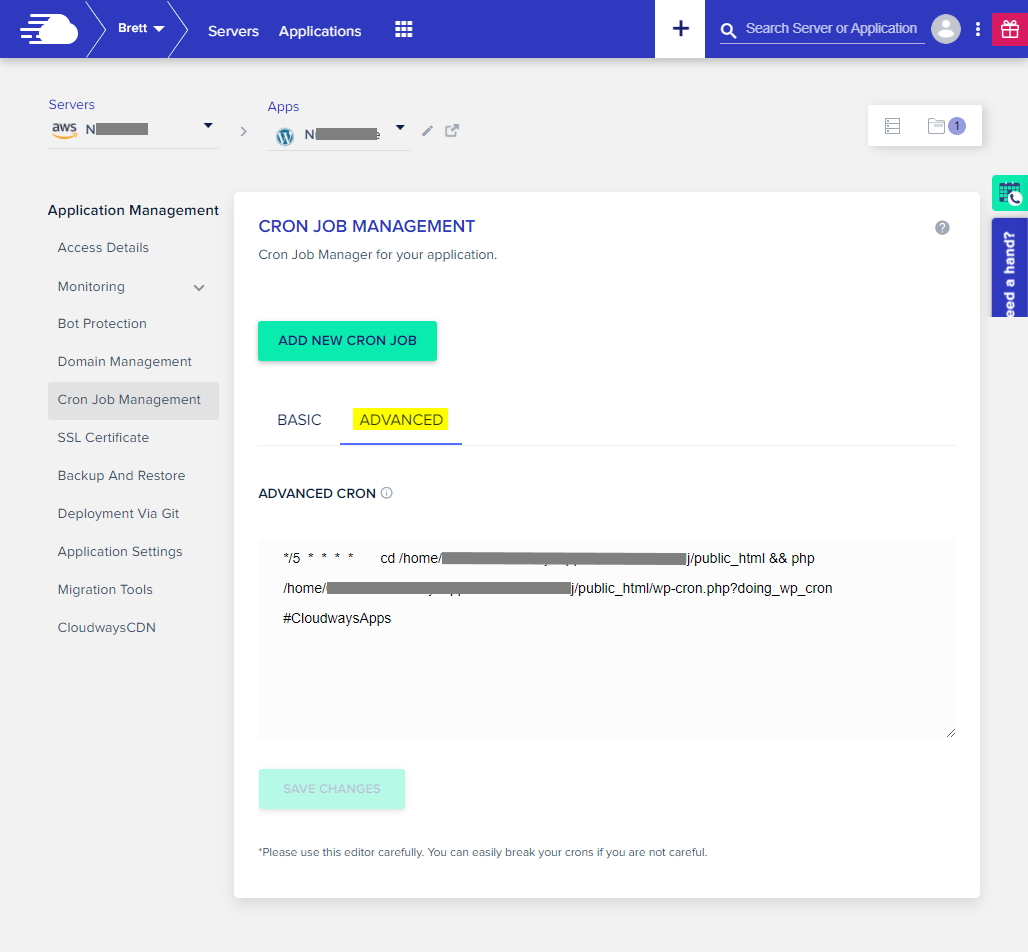Switch to the BASIC tab

(x=299, y=420)
